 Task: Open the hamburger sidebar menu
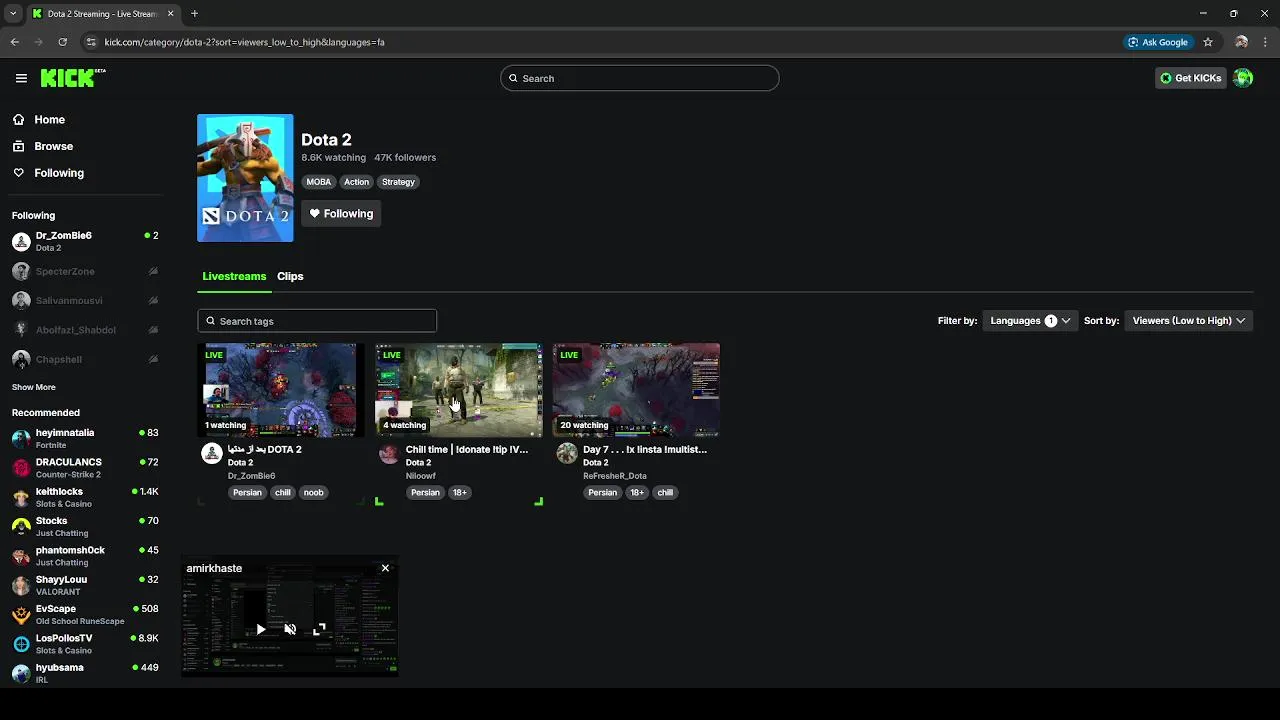click(21, 78)
